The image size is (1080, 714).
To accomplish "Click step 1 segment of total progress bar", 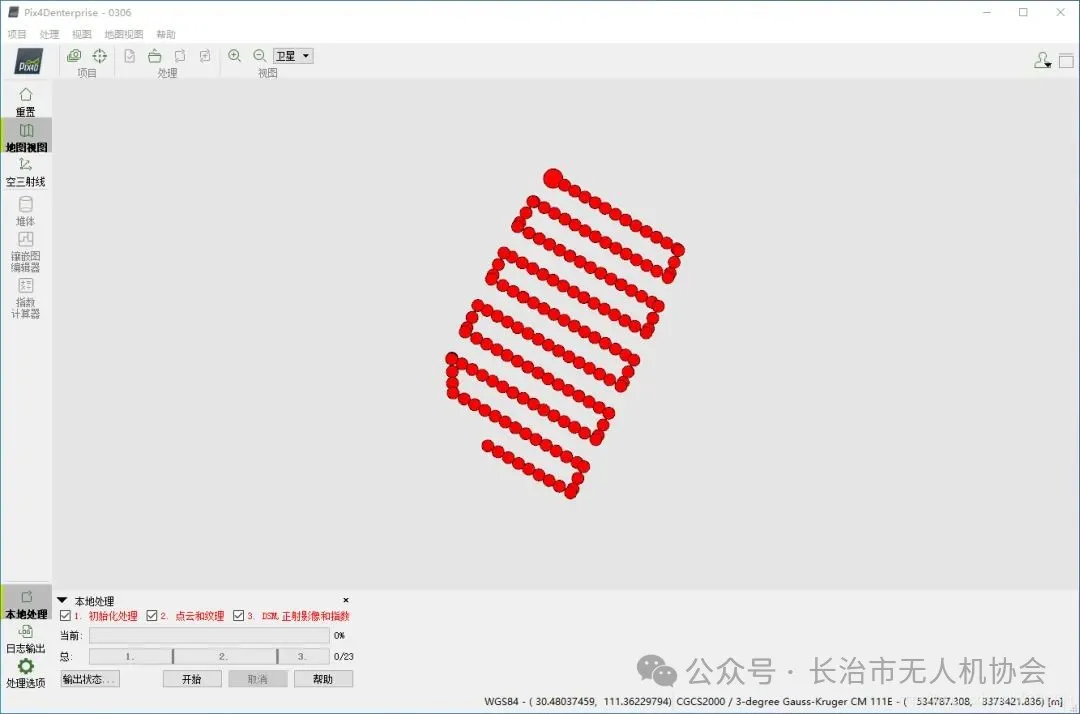I will (130, 656).
